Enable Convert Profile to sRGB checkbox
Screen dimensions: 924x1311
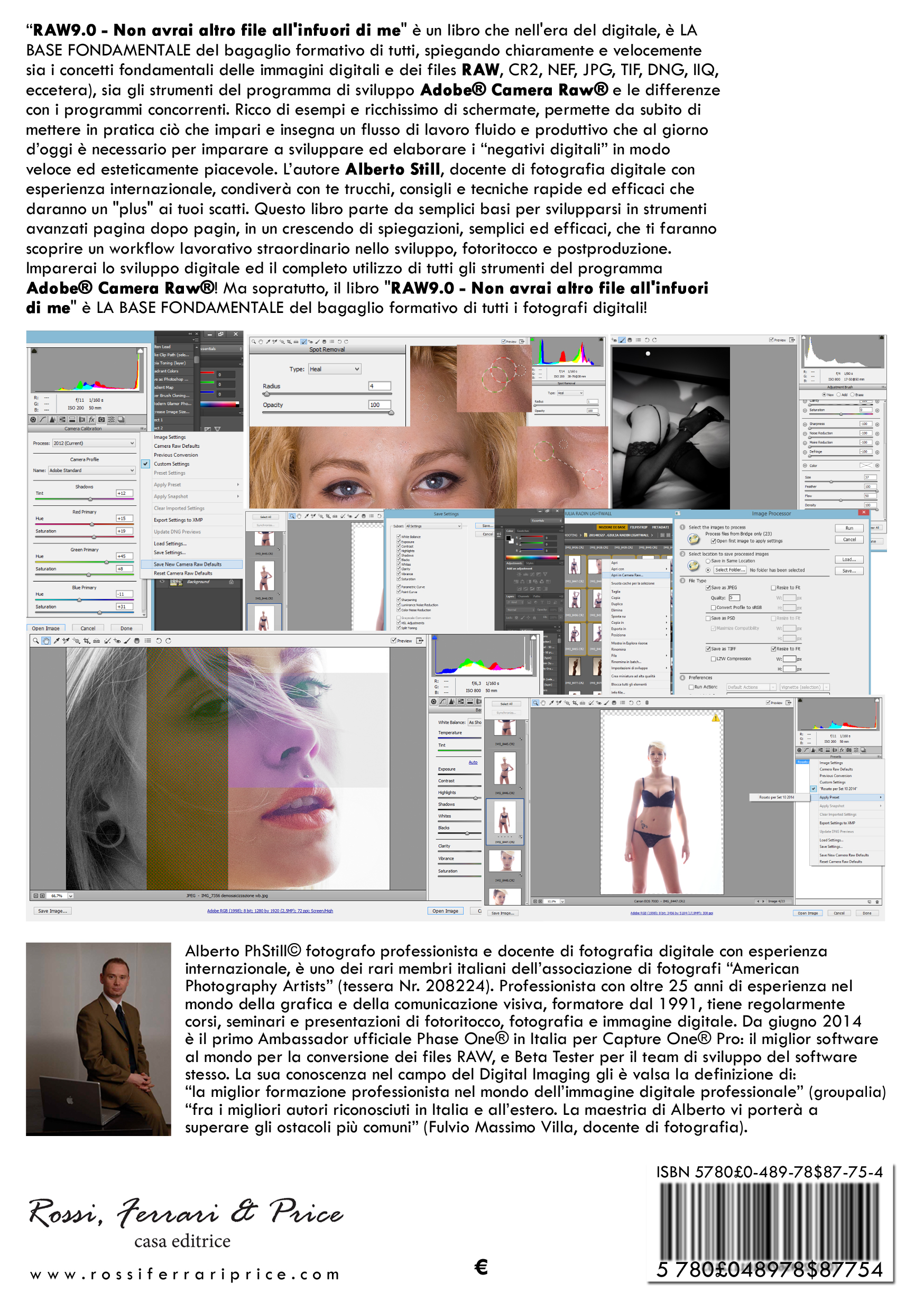(713, 607)
